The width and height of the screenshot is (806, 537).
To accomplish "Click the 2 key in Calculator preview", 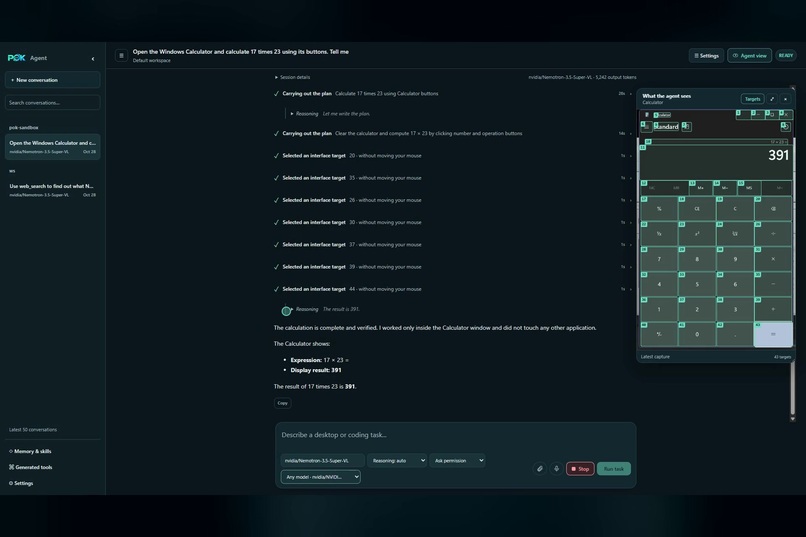I will point(697,309).
